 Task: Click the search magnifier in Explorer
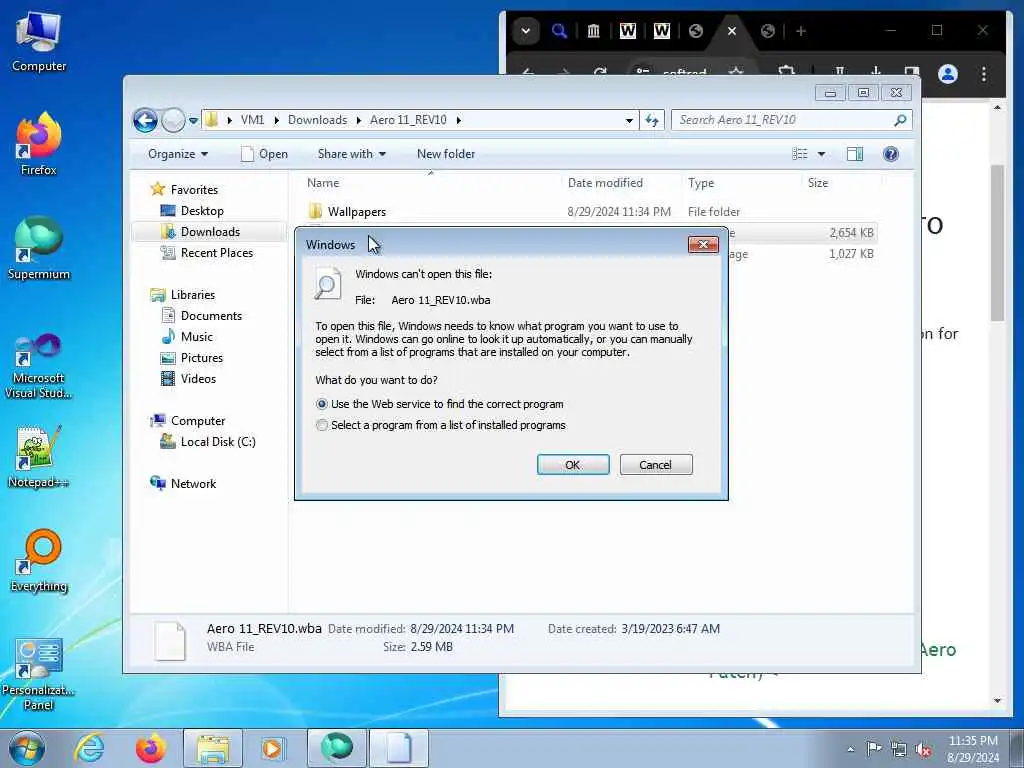pos(900,120)
